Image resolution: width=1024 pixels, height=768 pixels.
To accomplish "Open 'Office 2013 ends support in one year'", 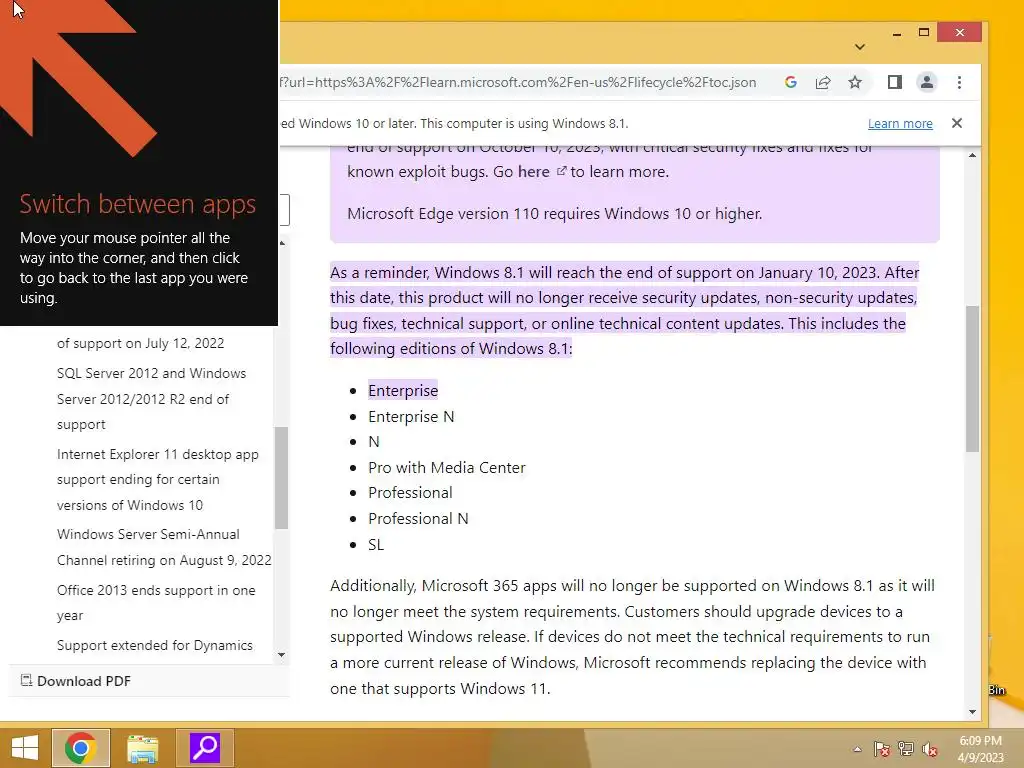I will 156,603.
